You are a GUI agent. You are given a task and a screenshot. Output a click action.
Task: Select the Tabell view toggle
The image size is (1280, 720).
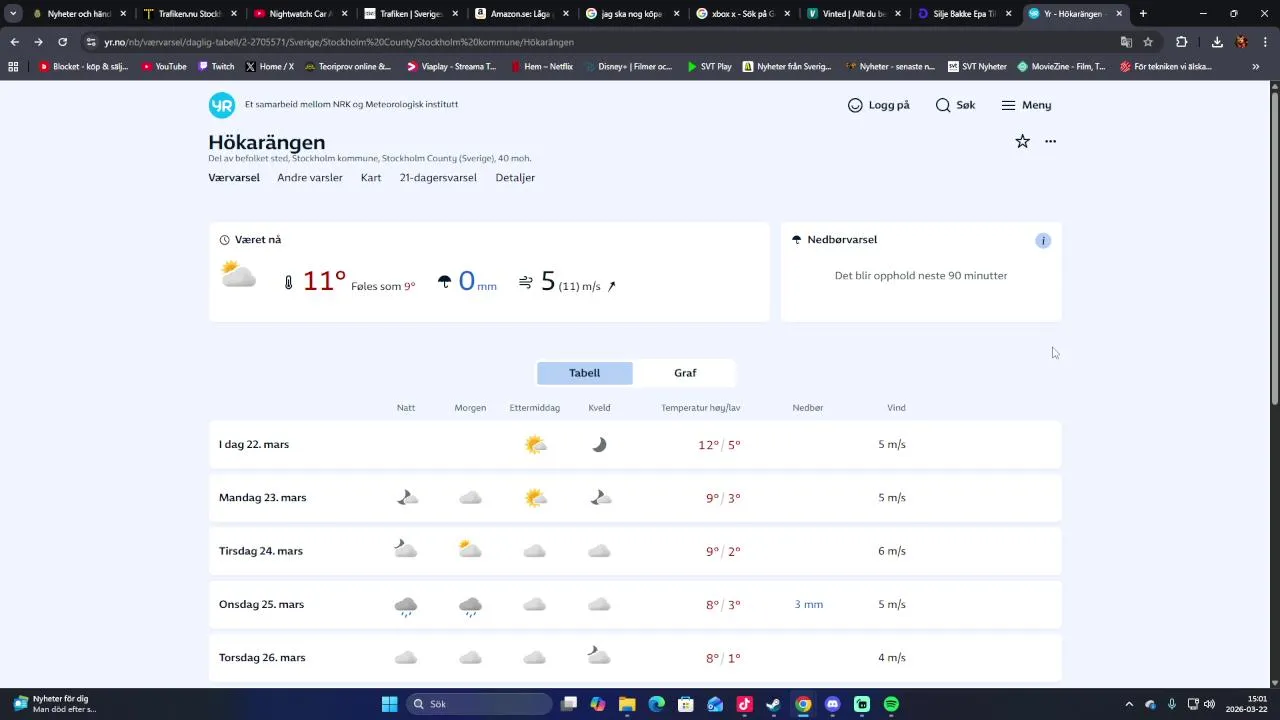(x=585, y=373)
